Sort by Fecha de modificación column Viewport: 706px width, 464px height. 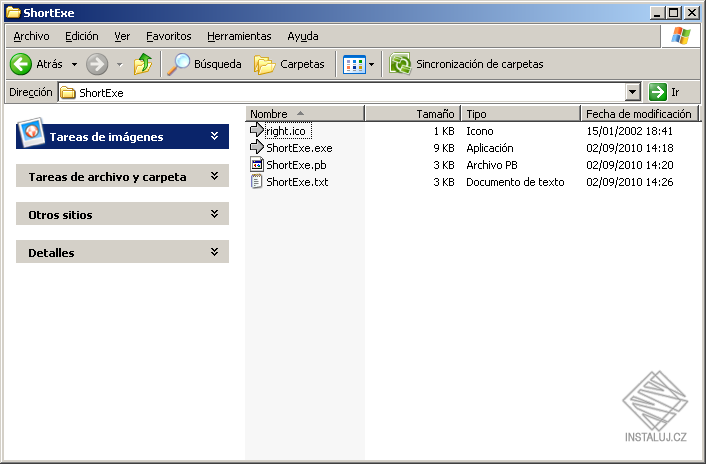pos(639,114)
